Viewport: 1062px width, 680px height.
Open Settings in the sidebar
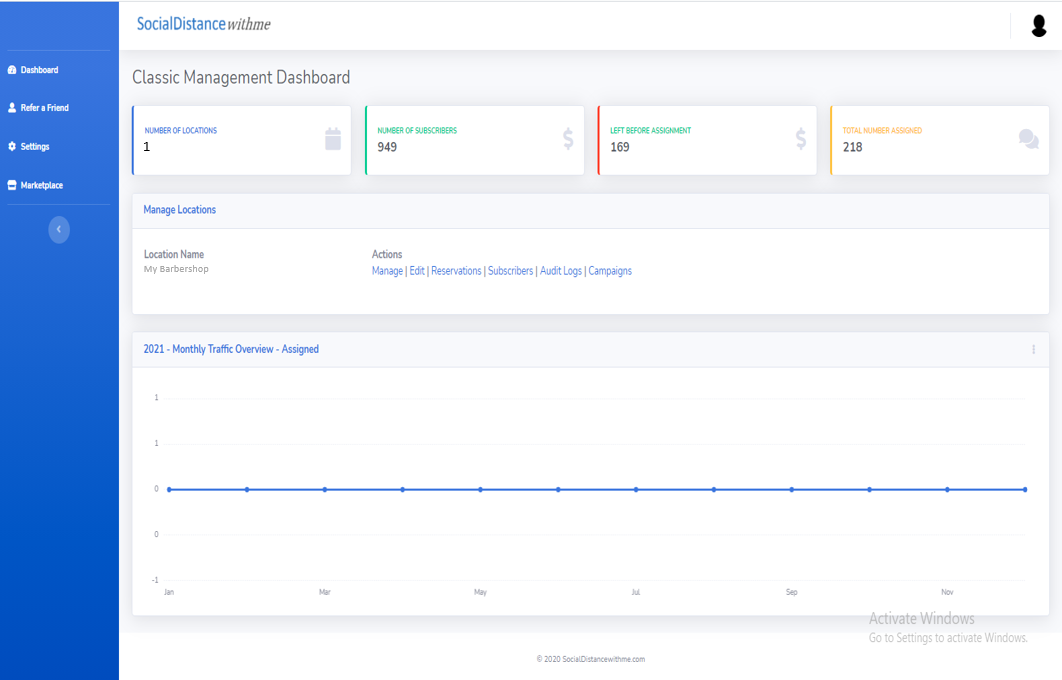click(34, 147)
